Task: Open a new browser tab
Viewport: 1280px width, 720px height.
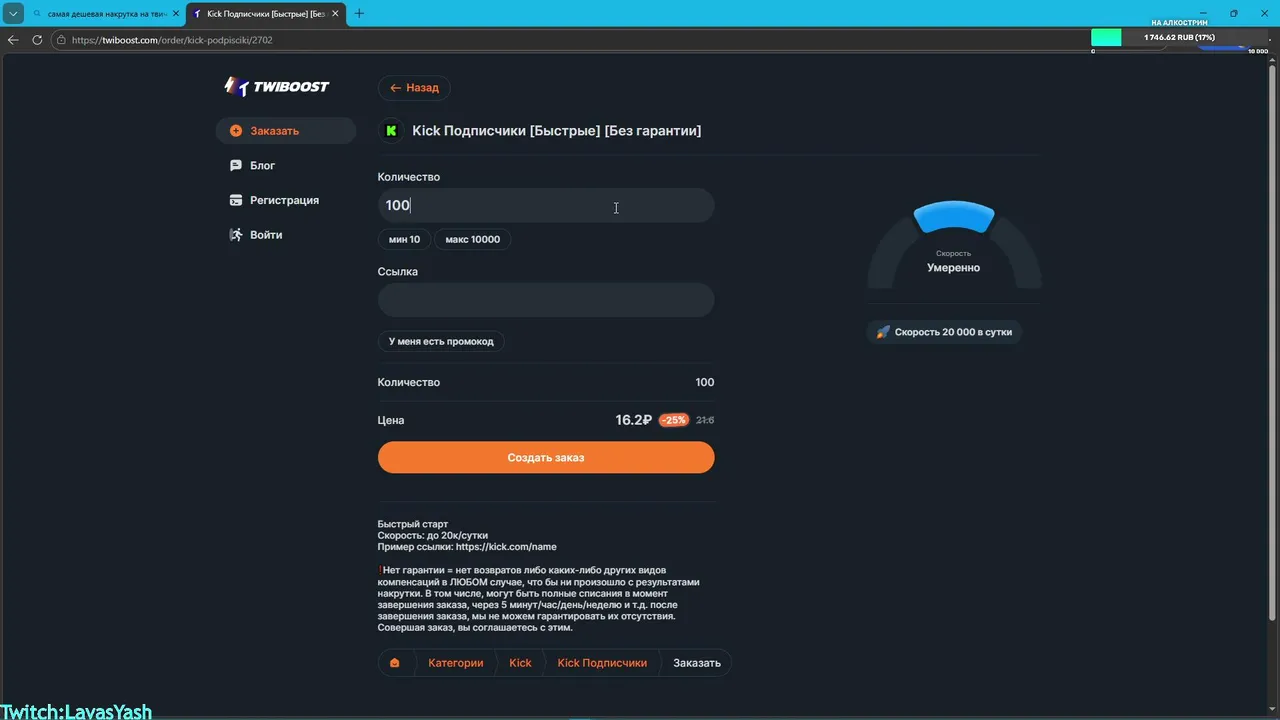Action: point(359,14)
